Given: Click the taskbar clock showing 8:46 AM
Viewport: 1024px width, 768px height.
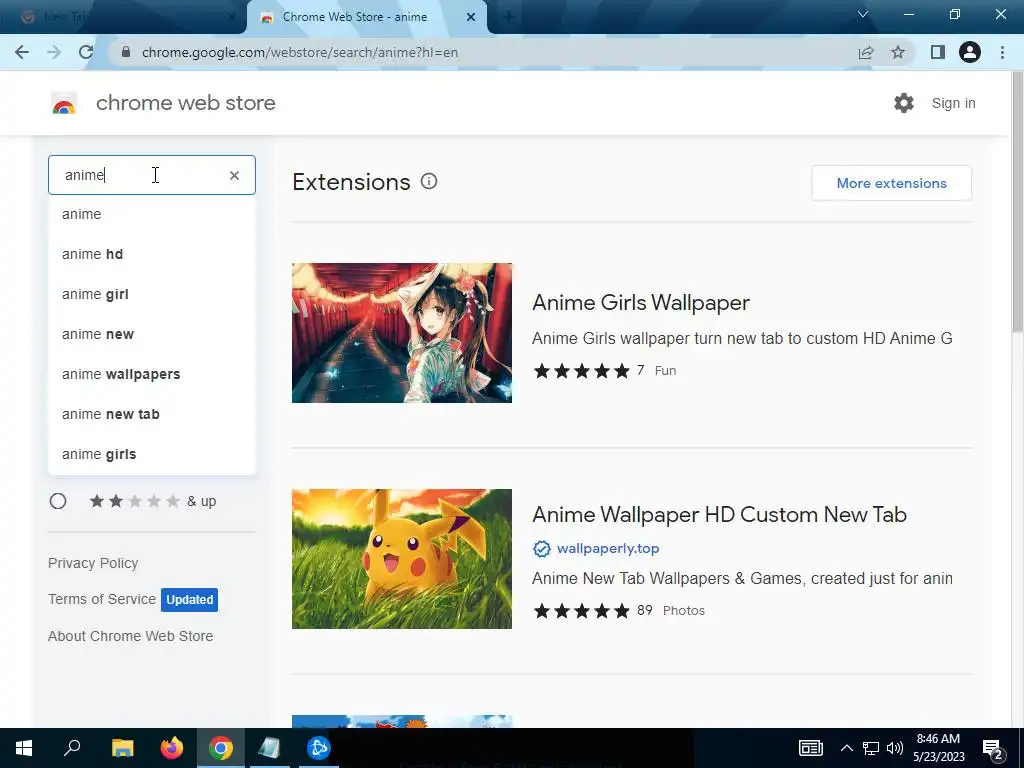Looking at the screenshot, I should point(938,748).
